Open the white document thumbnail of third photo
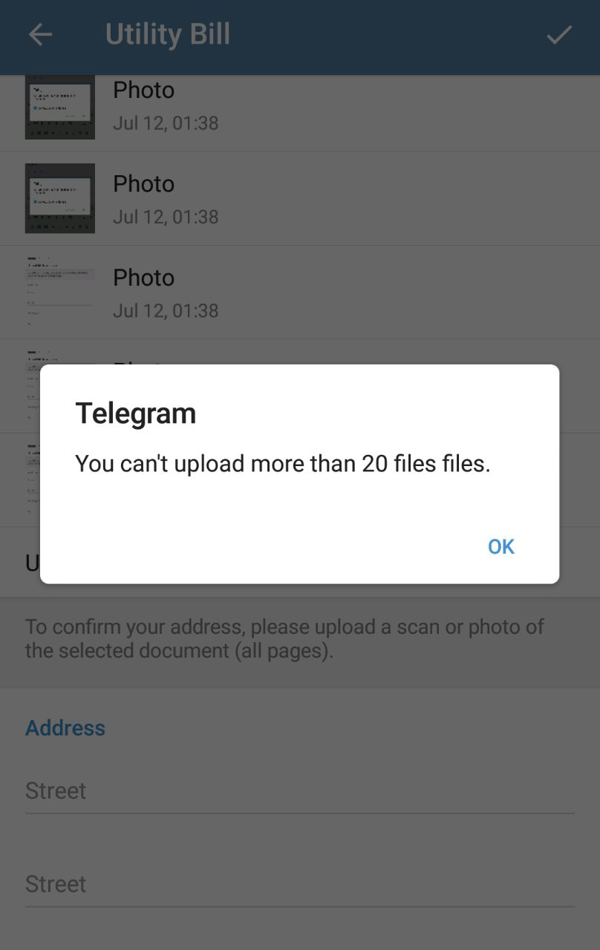The height and width of the screenshot is (950, 600). 59,292
